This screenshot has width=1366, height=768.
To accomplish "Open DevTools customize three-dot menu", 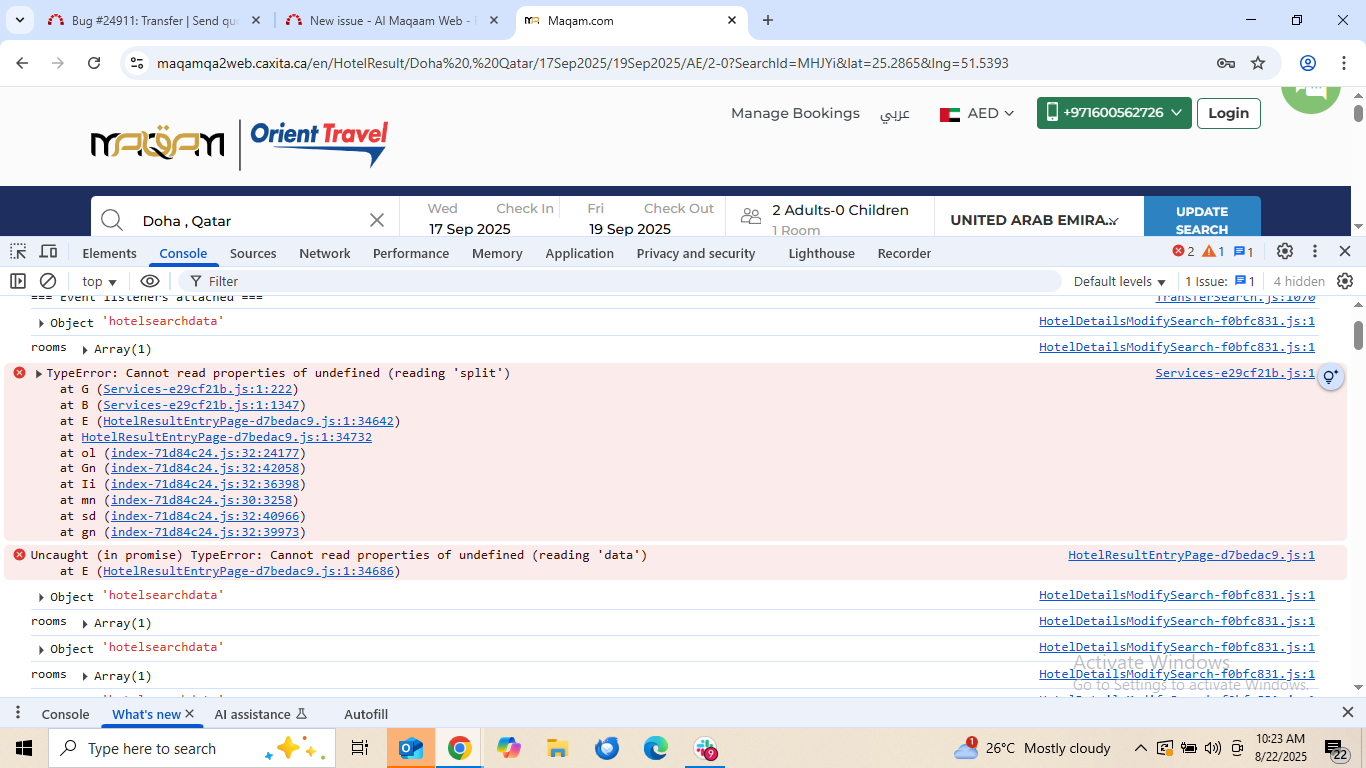I will click(1315, 252).
